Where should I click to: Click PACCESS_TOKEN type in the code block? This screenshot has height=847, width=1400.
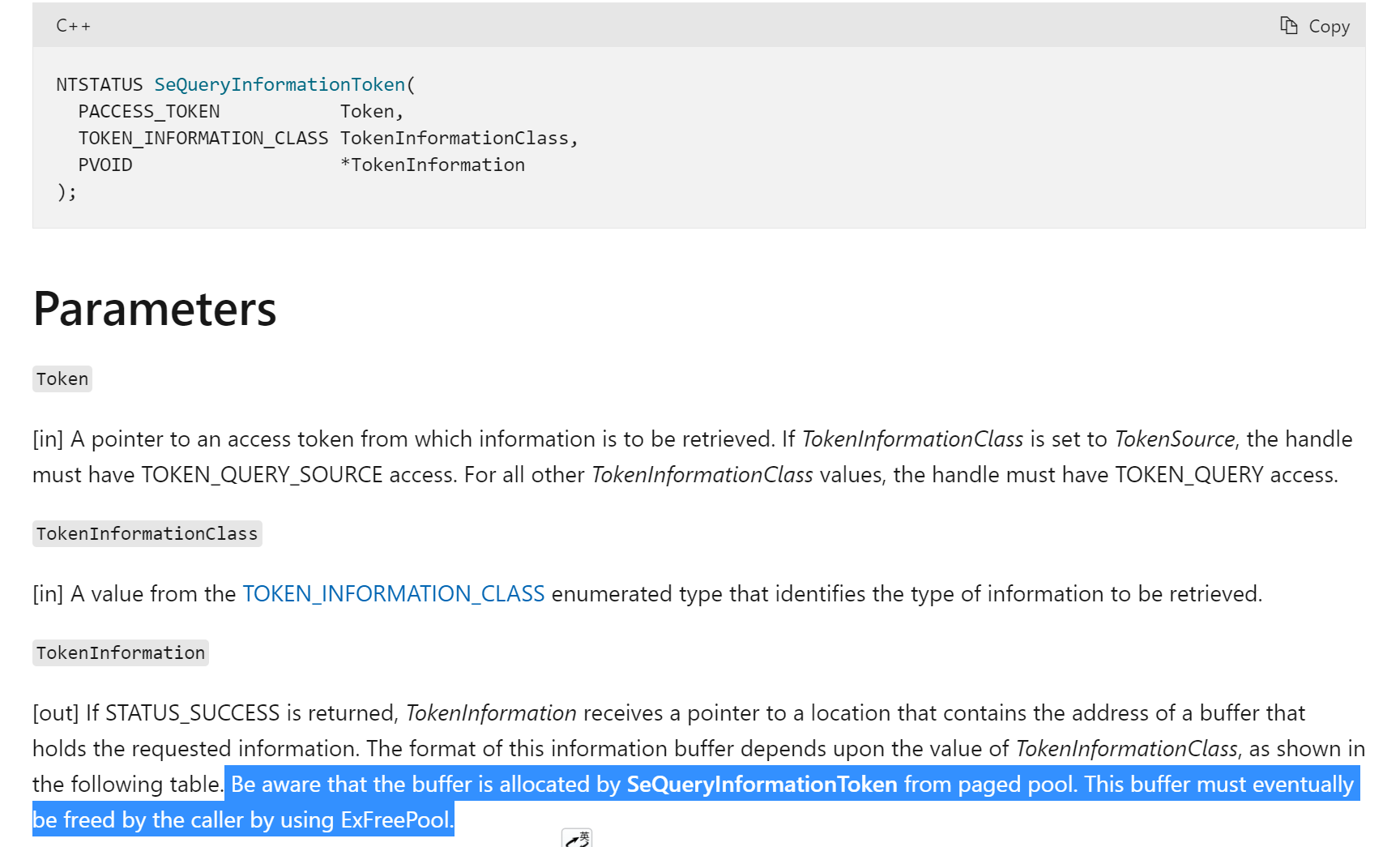pyautogui.click(x=149, y=111)
